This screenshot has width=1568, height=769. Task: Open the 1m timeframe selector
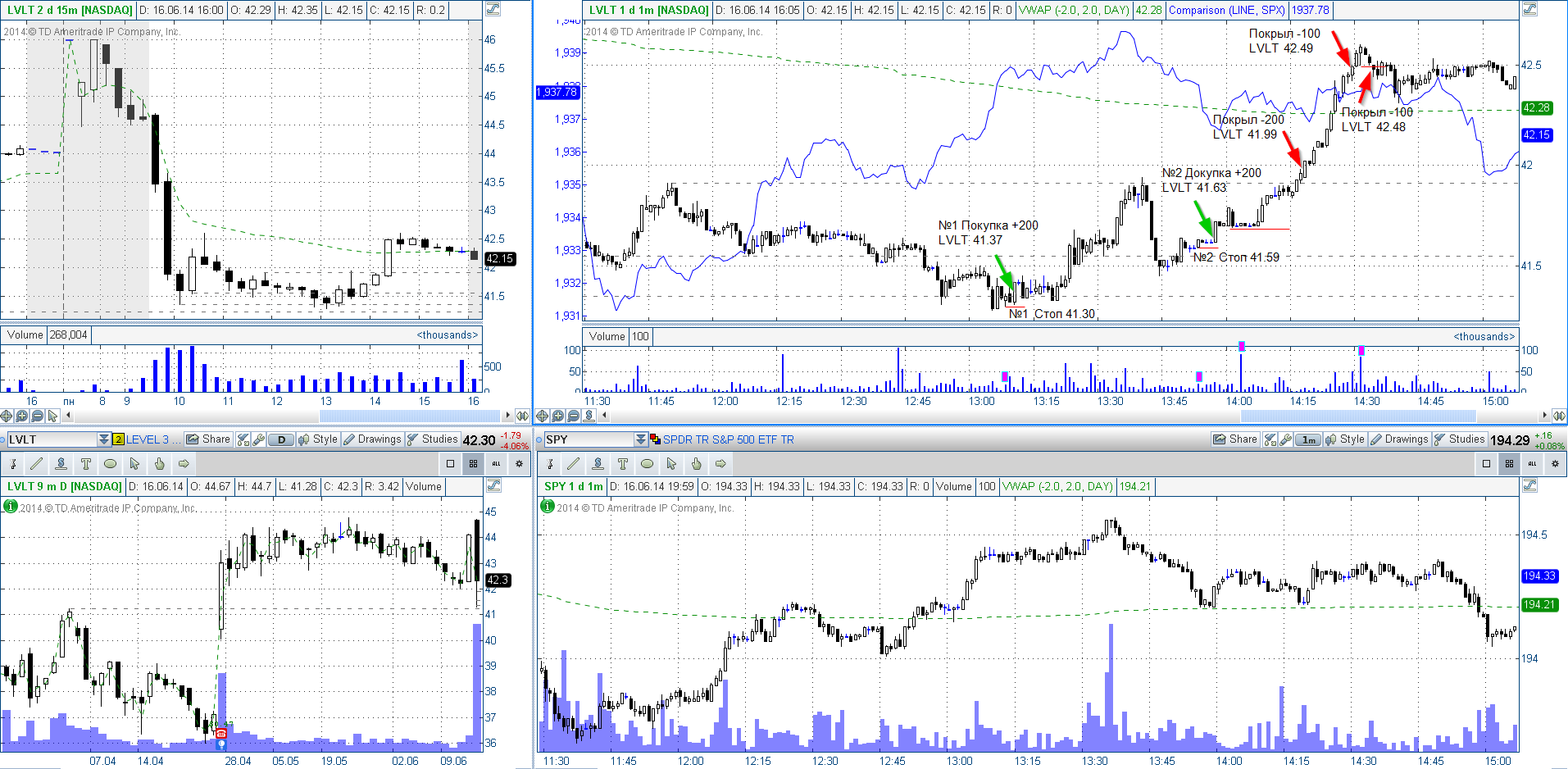pos(1309,439)
